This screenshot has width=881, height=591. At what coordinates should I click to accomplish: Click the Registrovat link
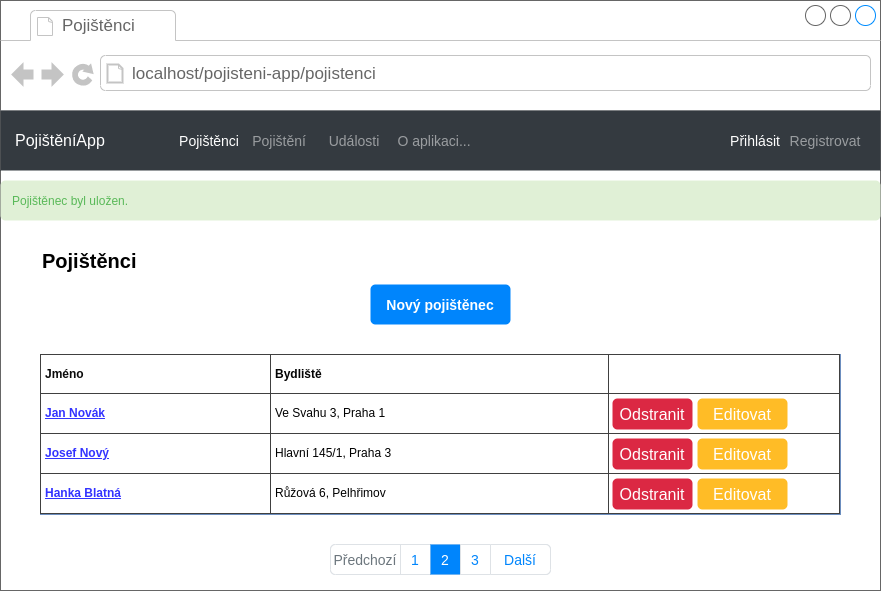coord(825,141)
